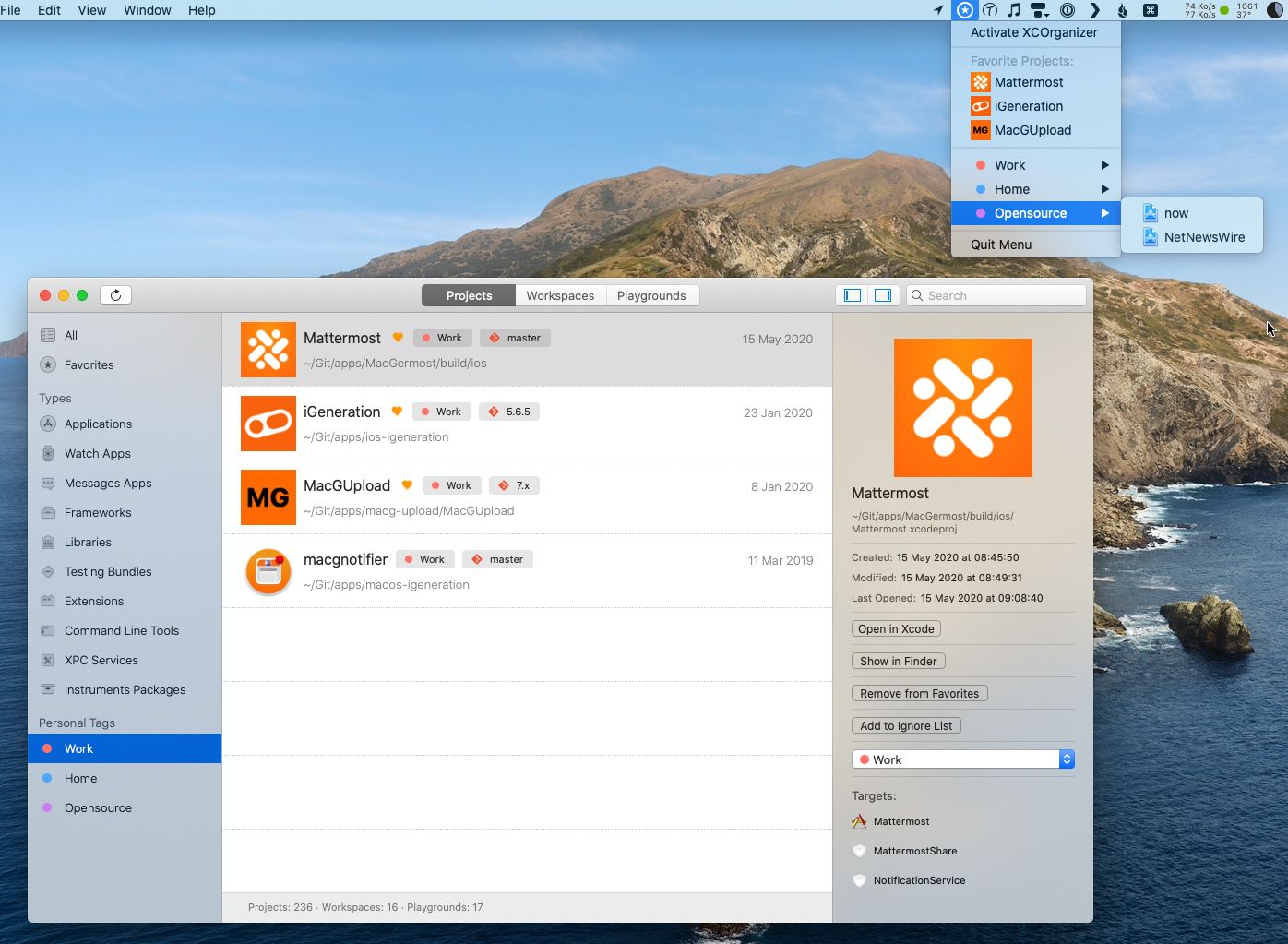
Task: Open iGeneration from the menu's favorite projects
Action: (x=1036, y=106)
